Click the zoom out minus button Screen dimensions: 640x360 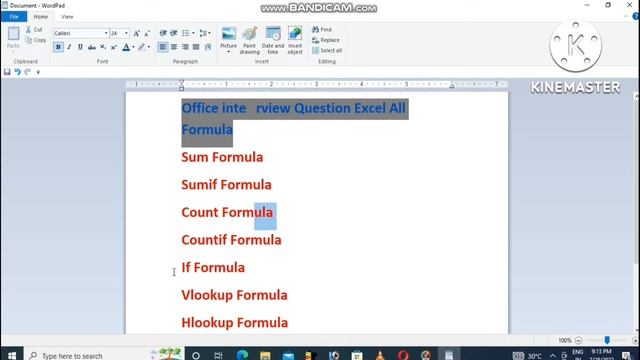click(578, 340)
